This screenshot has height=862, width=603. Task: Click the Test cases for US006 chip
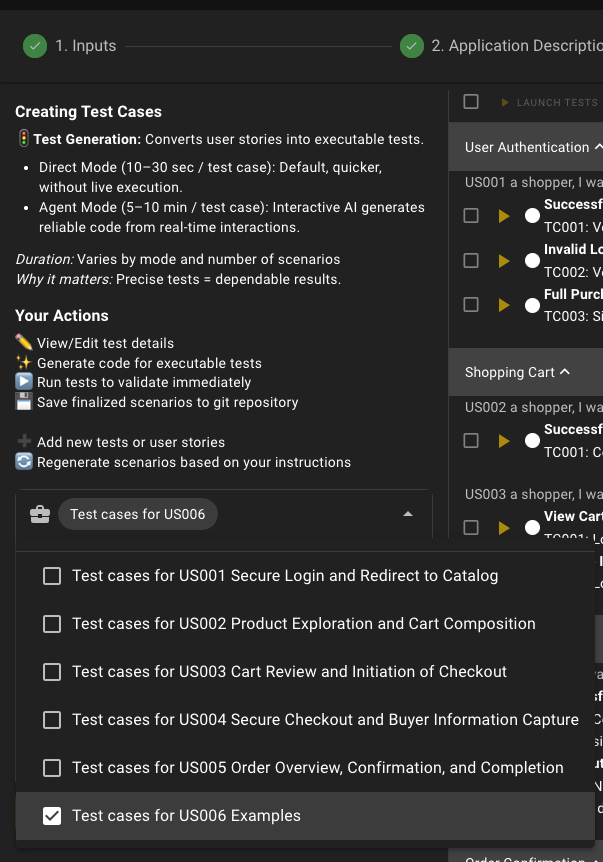(137, 515)
